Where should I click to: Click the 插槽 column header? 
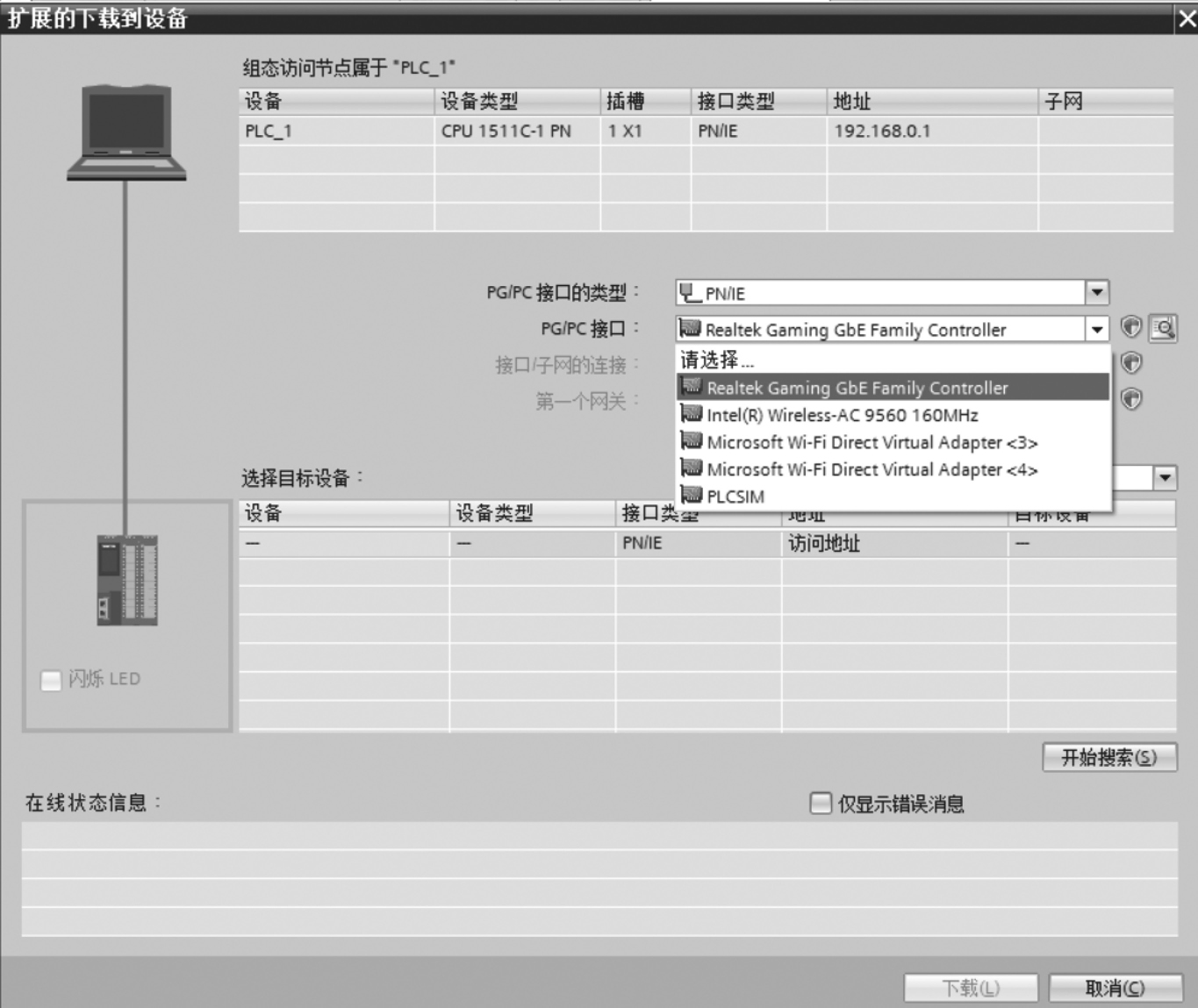point(645,102)
